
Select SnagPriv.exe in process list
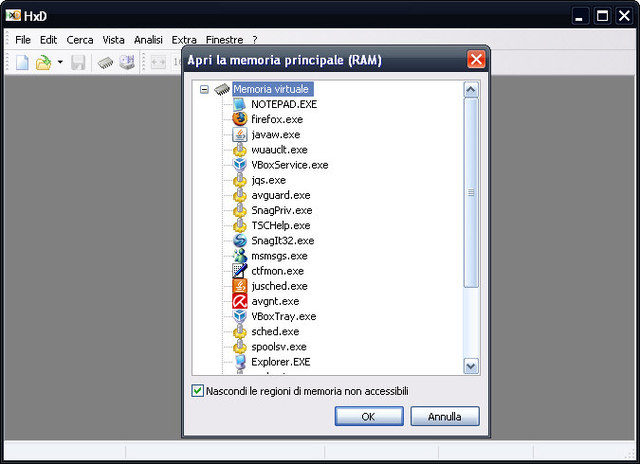282,210
